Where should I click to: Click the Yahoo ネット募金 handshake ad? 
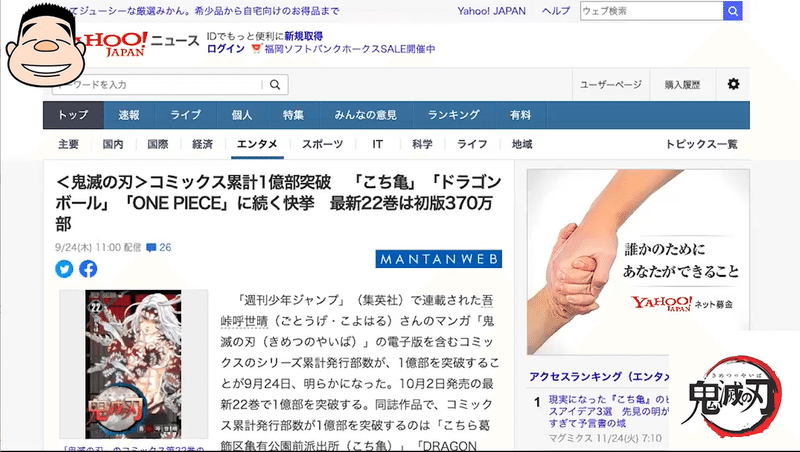coord(638,262)
